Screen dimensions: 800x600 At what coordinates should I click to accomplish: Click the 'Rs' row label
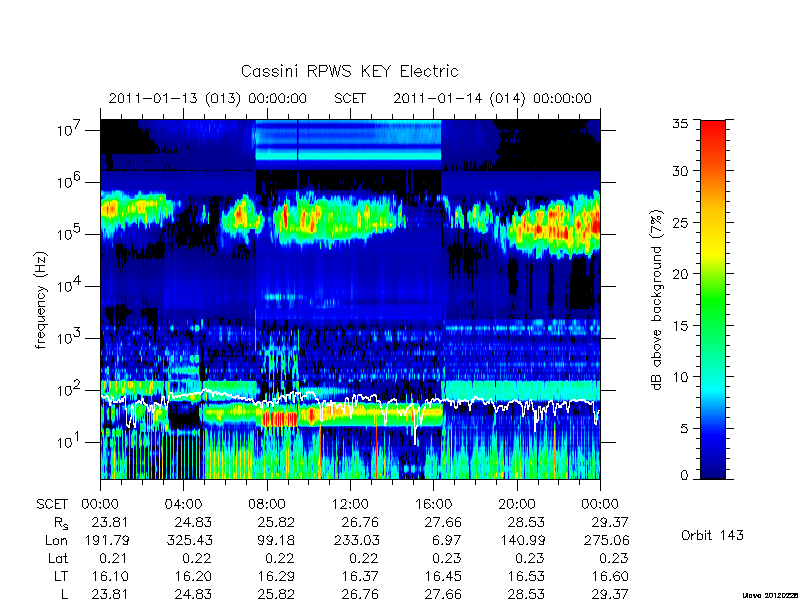point(60,523)
